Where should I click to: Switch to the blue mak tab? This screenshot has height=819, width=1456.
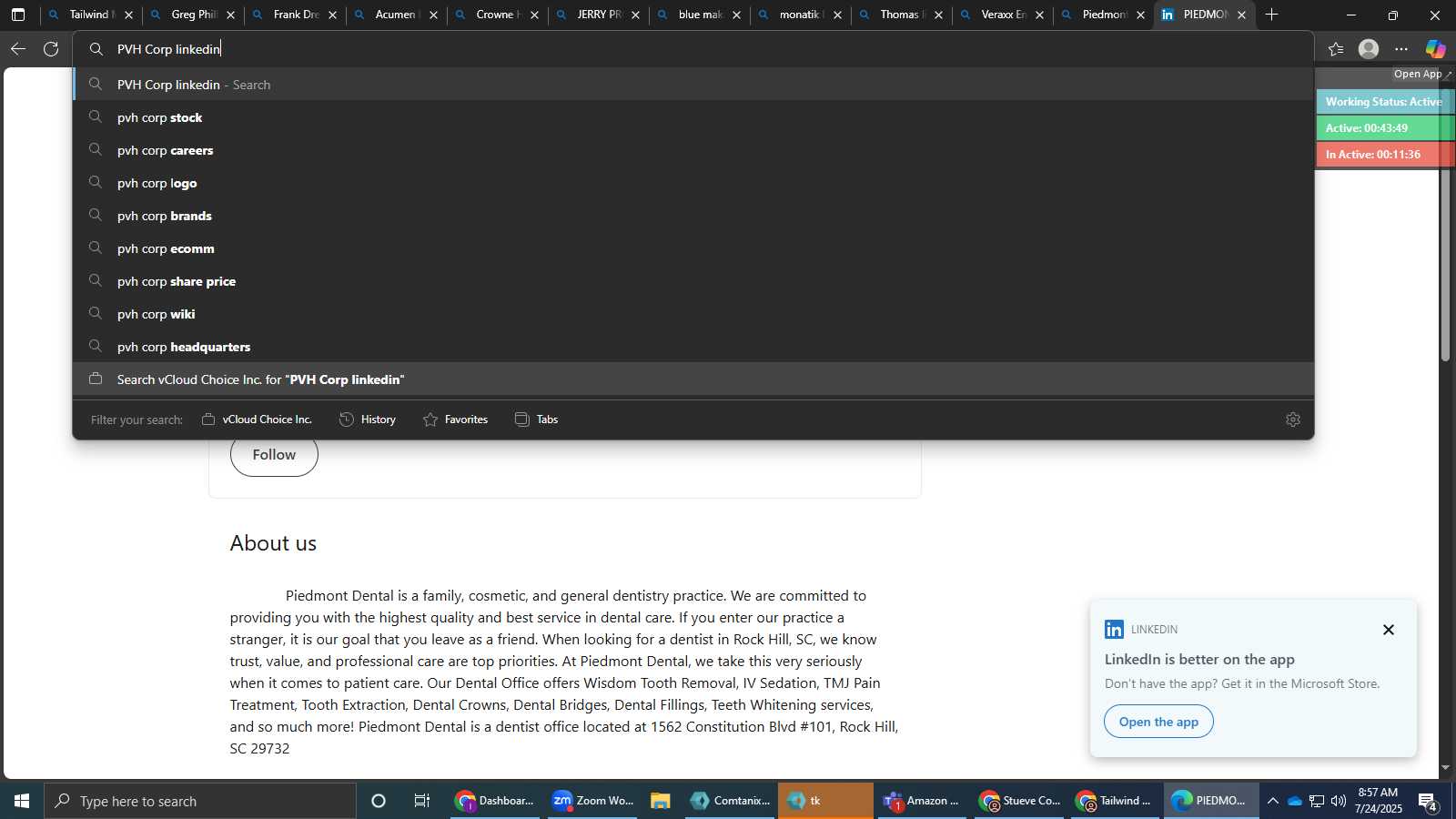click(x=699, y=15)
